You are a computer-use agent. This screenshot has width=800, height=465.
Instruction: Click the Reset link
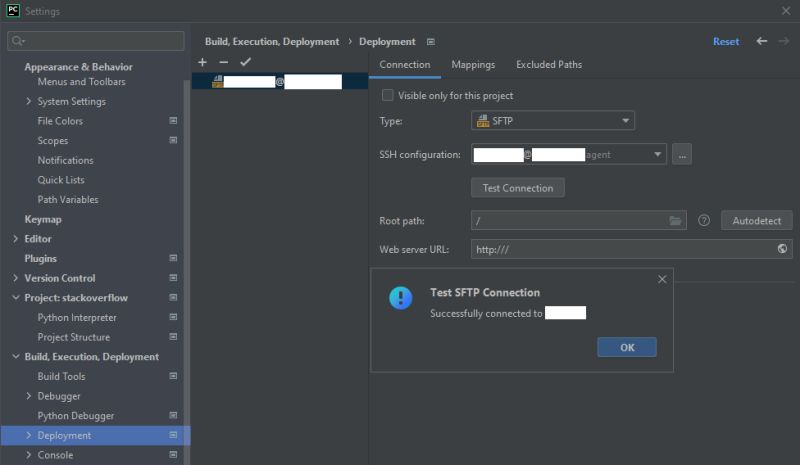[726, 41]
